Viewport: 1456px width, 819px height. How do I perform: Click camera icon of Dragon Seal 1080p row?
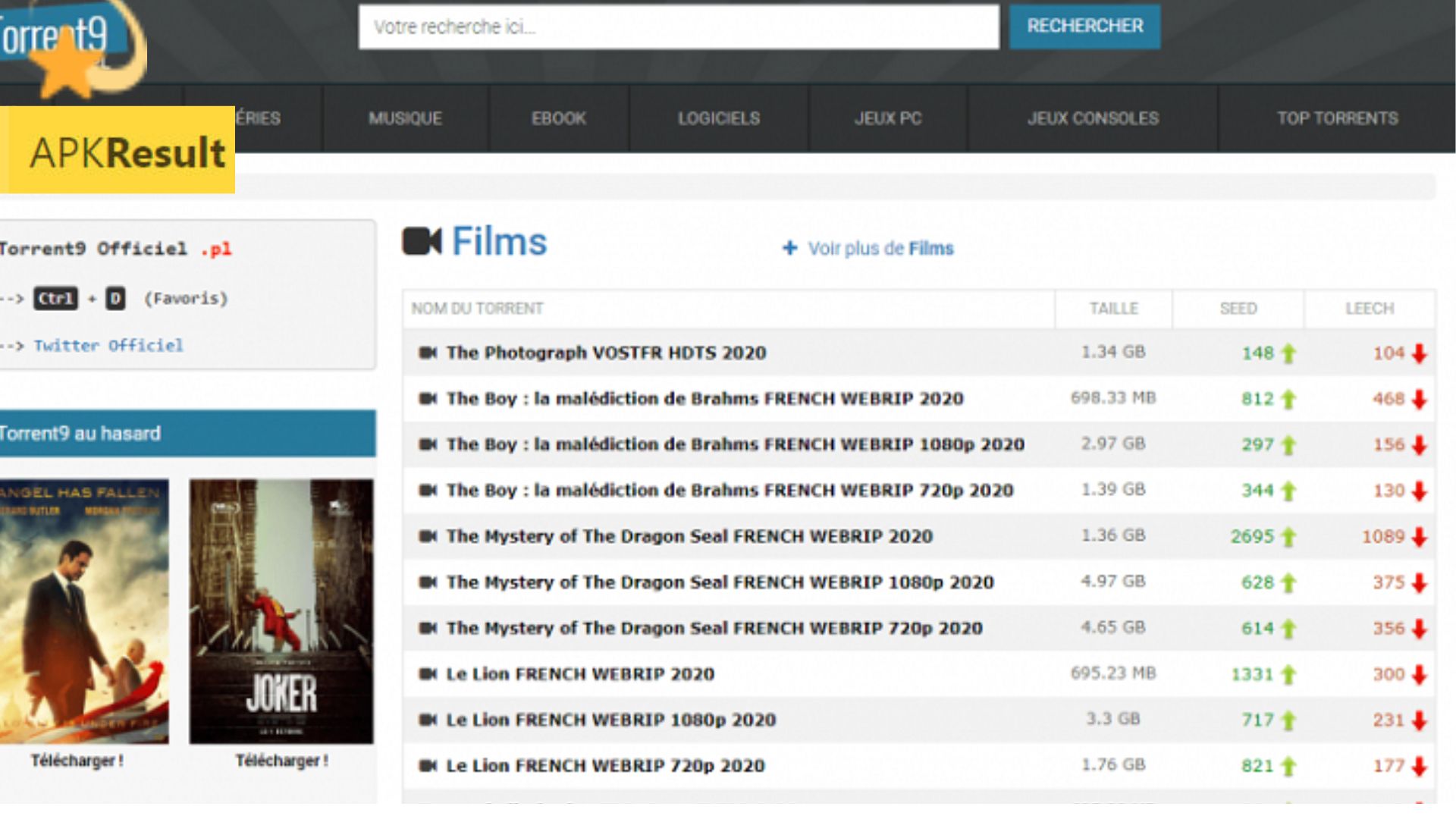428,582
